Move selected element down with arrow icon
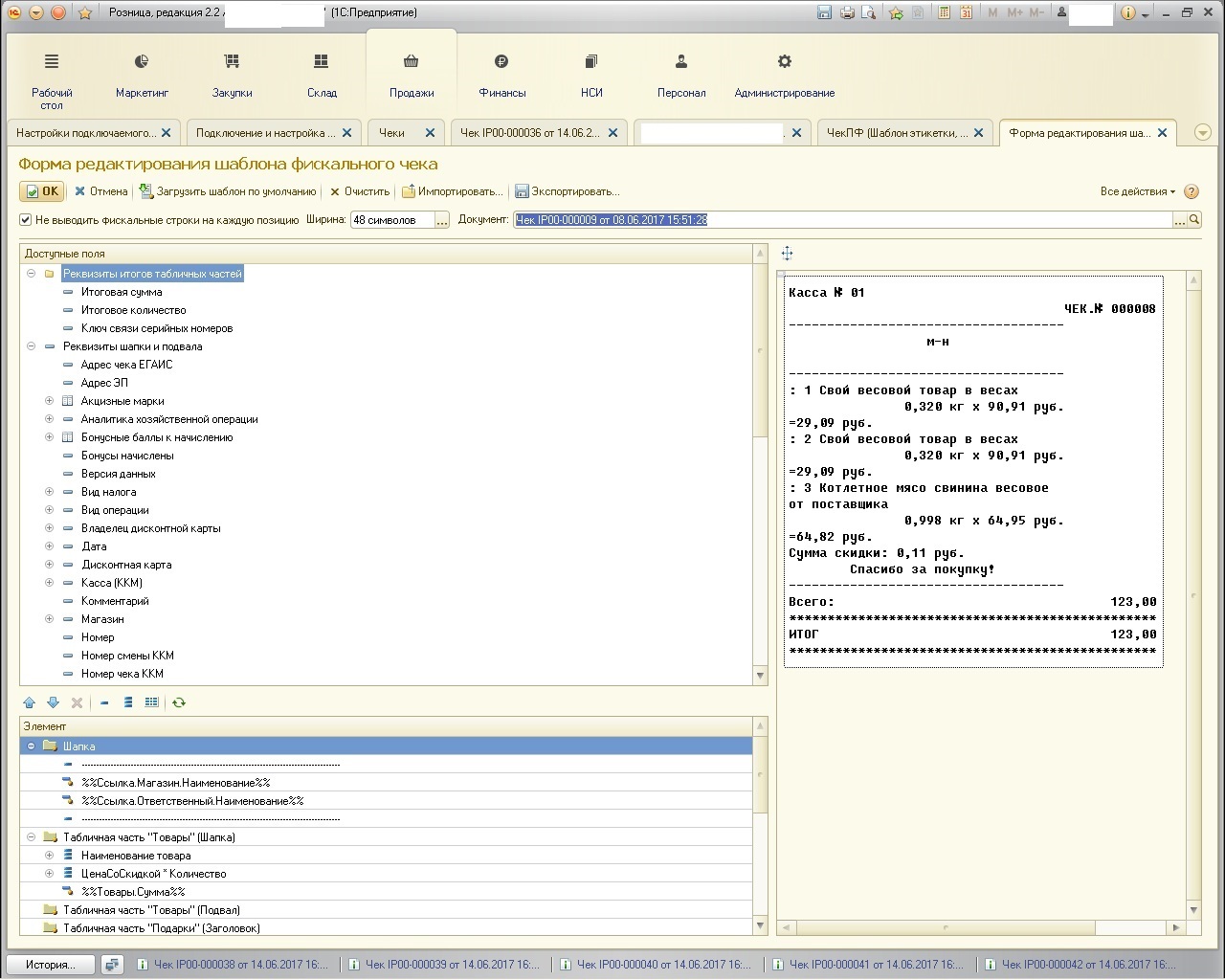Image resolution: width=1225 pixels, height=980 pixels. click(x=53, y=702)
